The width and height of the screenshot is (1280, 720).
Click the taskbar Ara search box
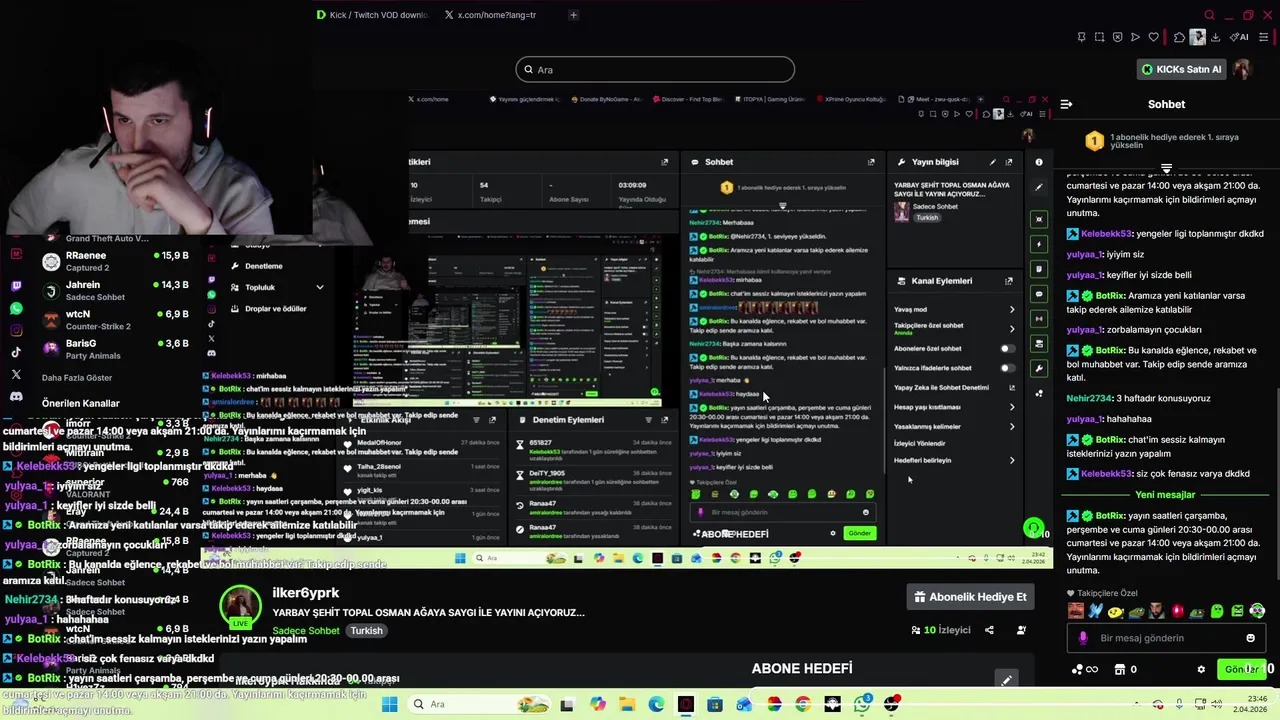(x=478, y=704)
